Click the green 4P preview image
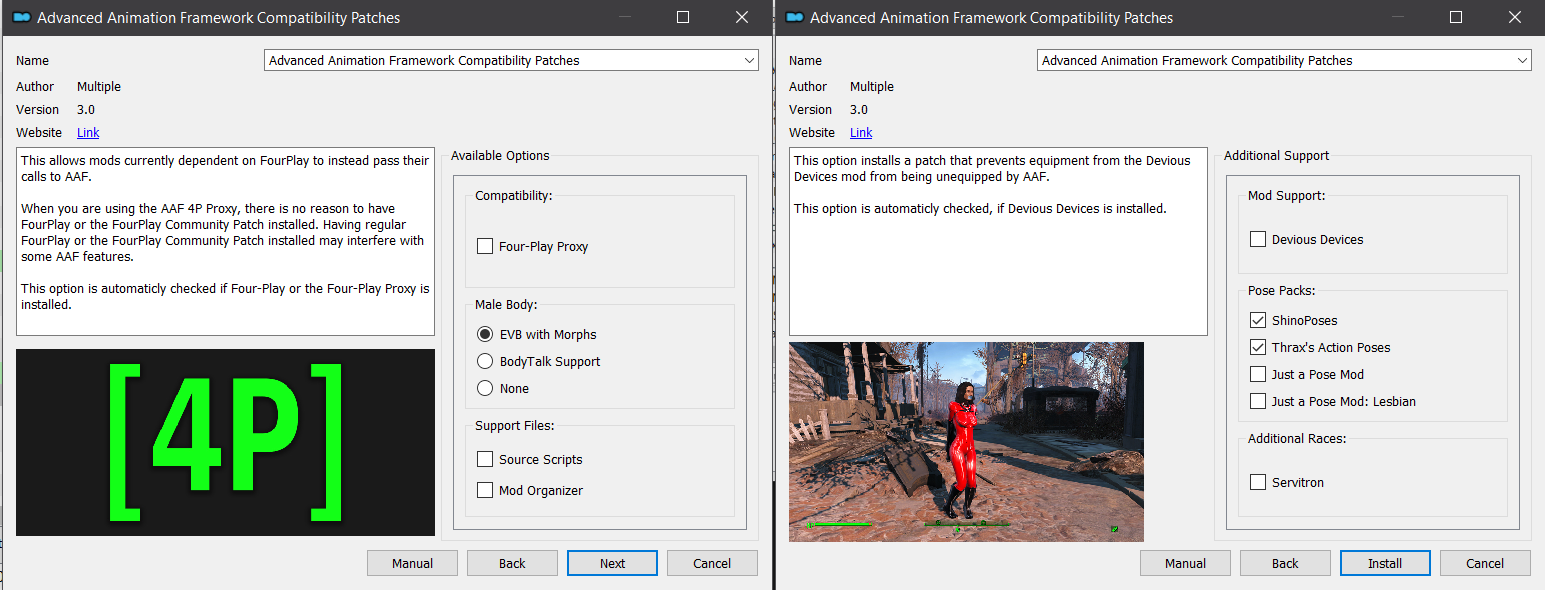1546x590 pixels. (226, 442)
